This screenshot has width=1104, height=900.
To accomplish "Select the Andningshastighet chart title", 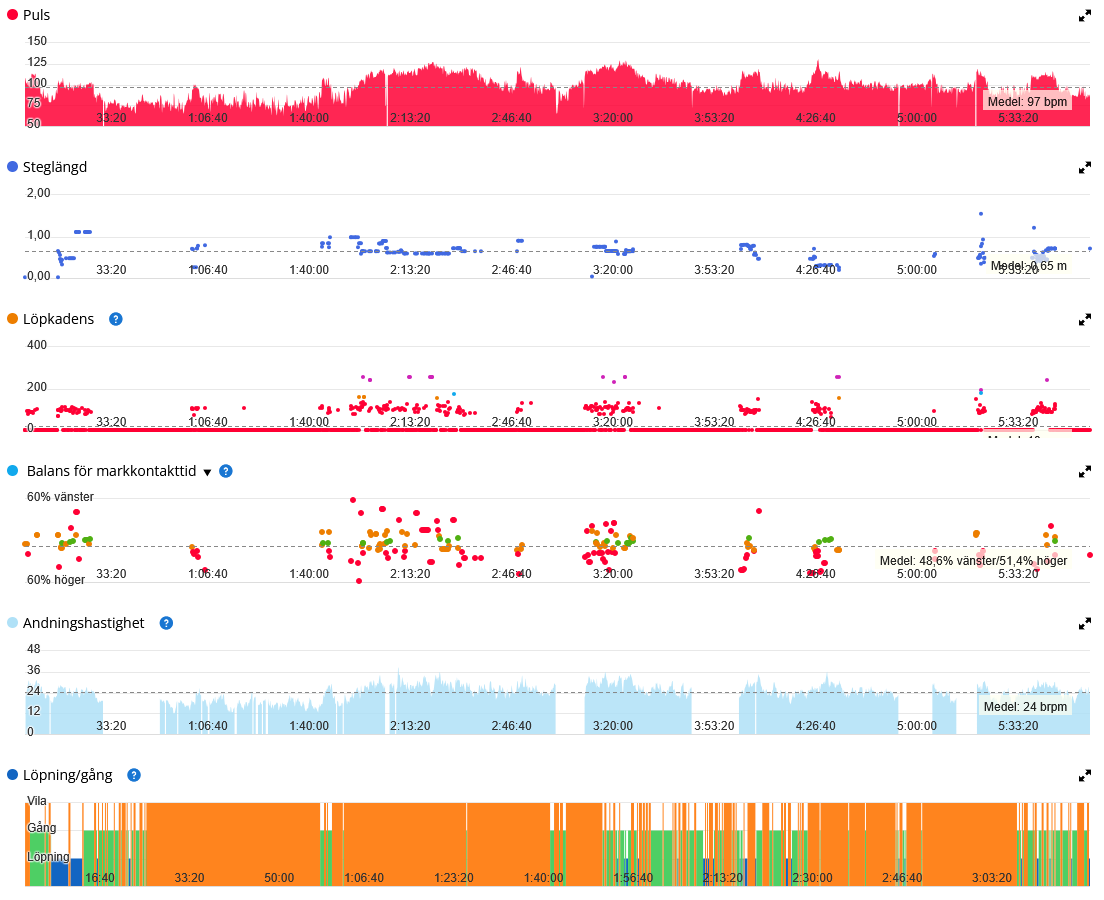I will [x=84, y=623].
